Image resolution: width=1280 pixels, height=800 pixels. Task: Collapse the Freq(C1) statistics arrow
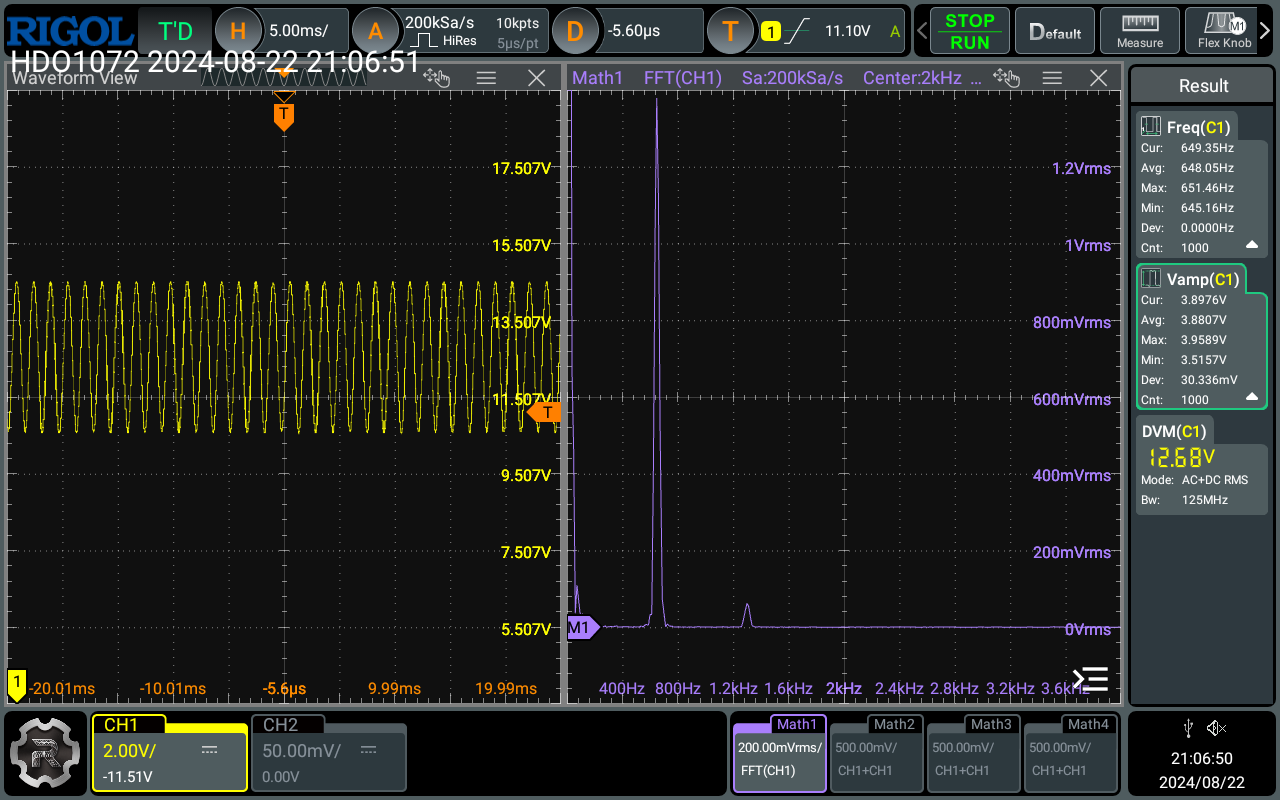[1252, 246]
